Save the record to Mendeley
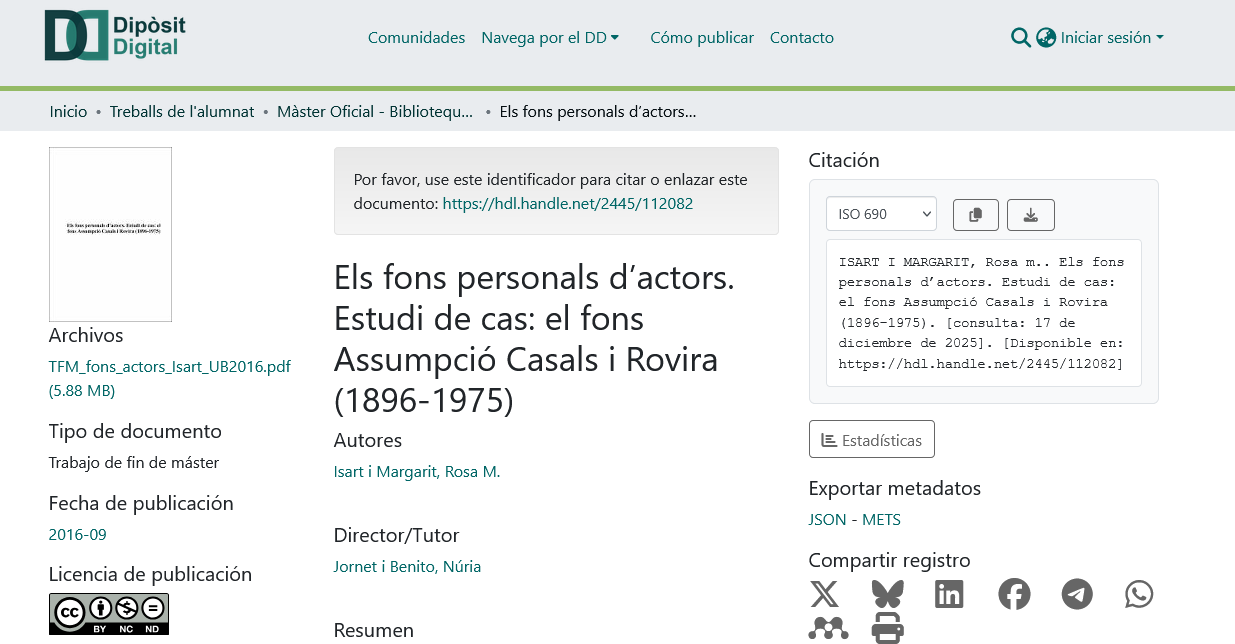 [x=828, y=629]
